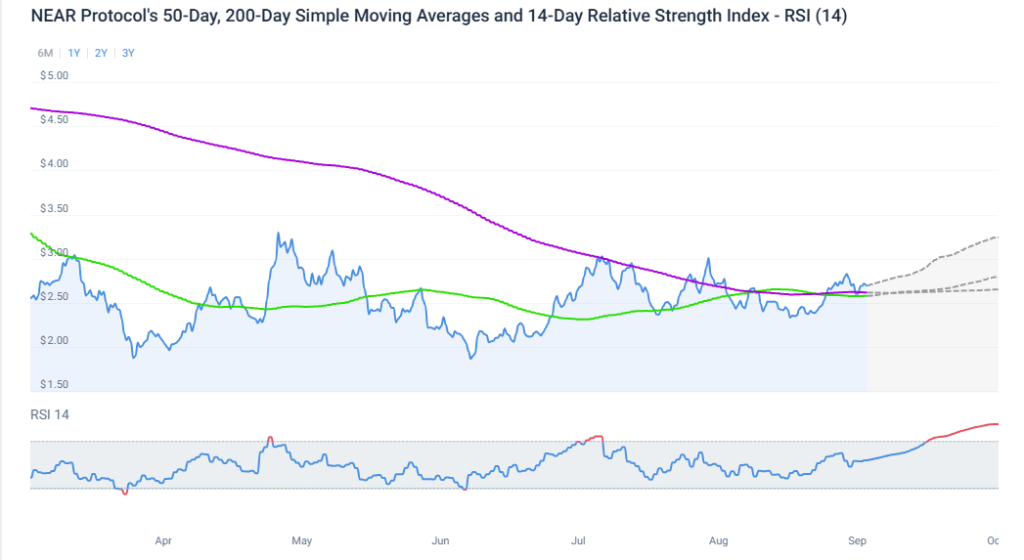Click the $4.50 price axis label
The image size is (1024, 560).
point(54,119)
